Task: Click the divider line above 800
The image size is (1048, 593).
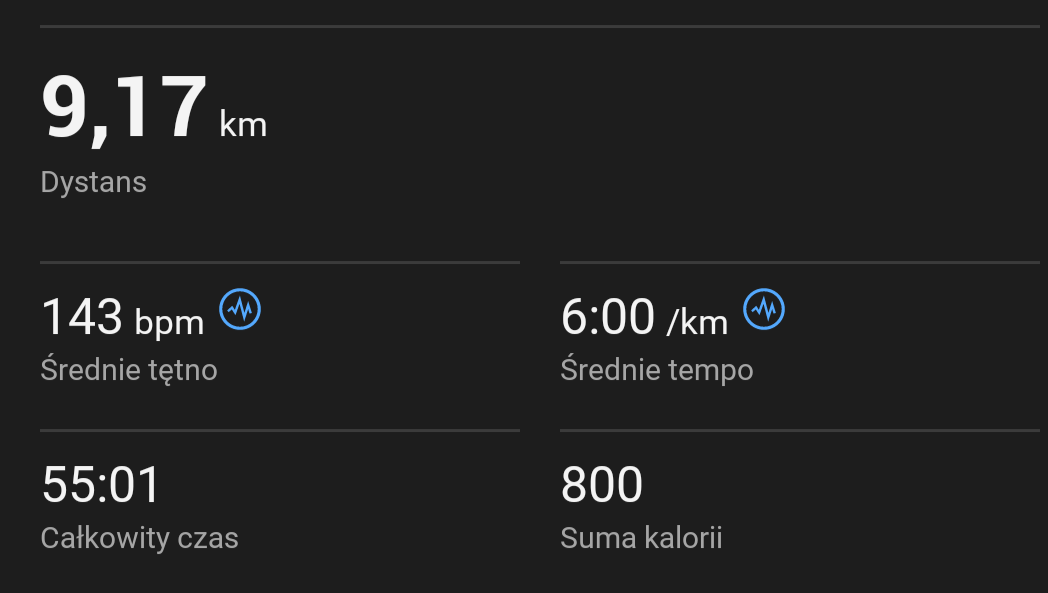Action: click(x=800, y=430)
